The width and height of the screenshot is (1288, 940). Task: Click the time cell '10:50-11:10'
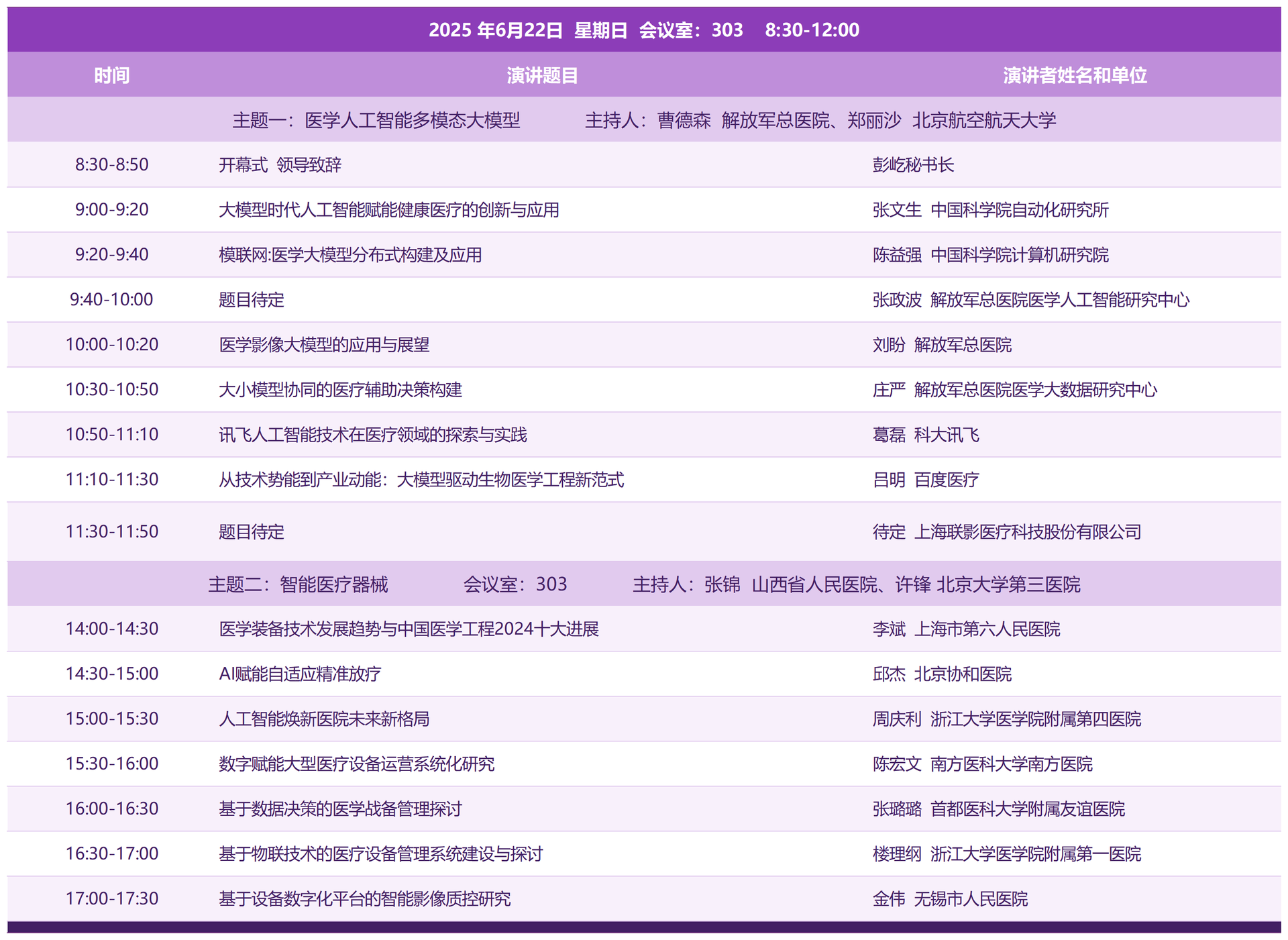[111, 435]
